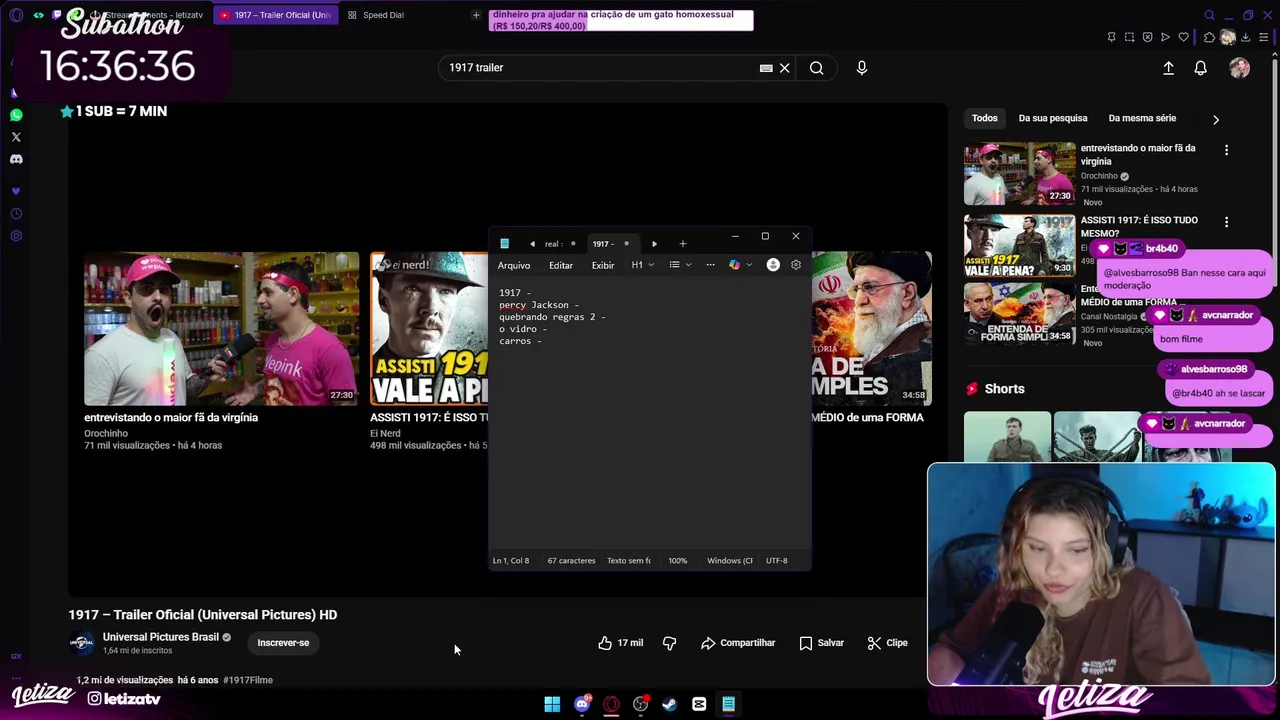Open the browser snapshot tool icon

click(x=1129, y=37)
